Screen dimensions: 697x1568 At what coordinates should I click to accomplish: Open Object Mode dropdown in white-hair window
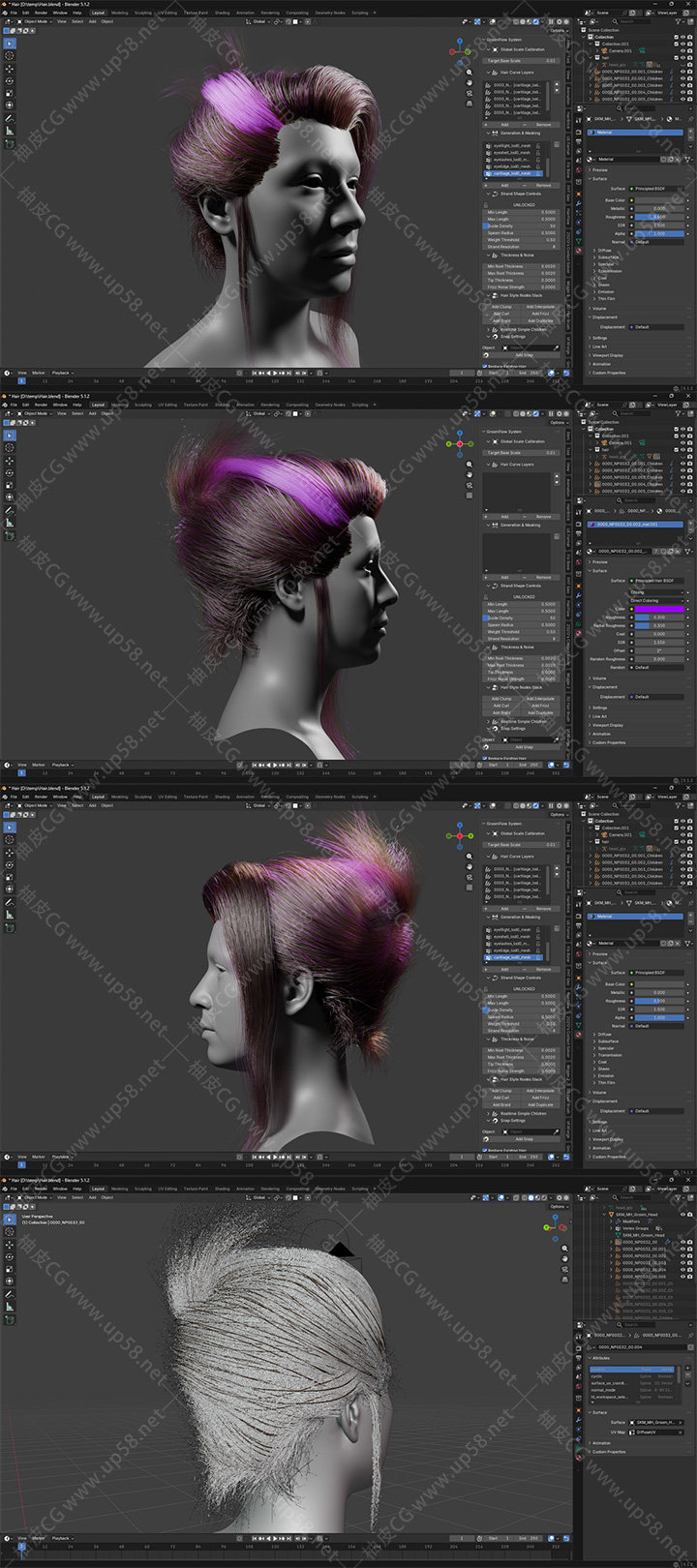tap(36, 1197)
